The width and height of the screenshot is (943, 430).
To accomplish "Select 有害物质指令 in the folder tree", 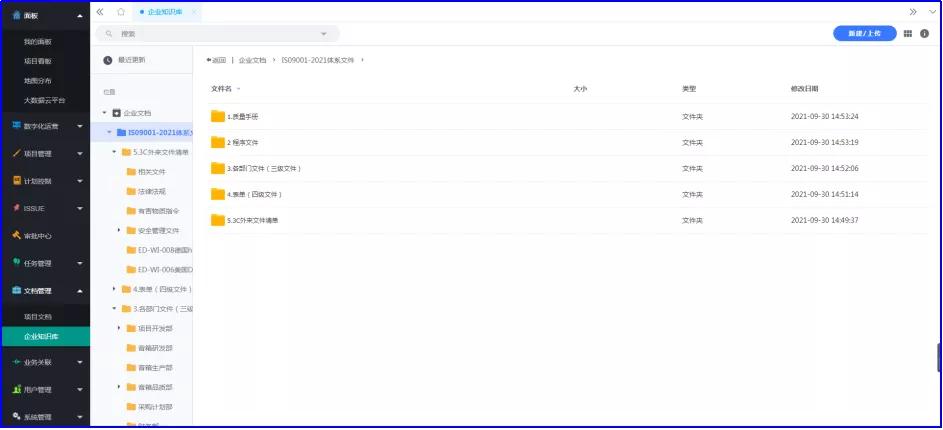I will [159, 211].
